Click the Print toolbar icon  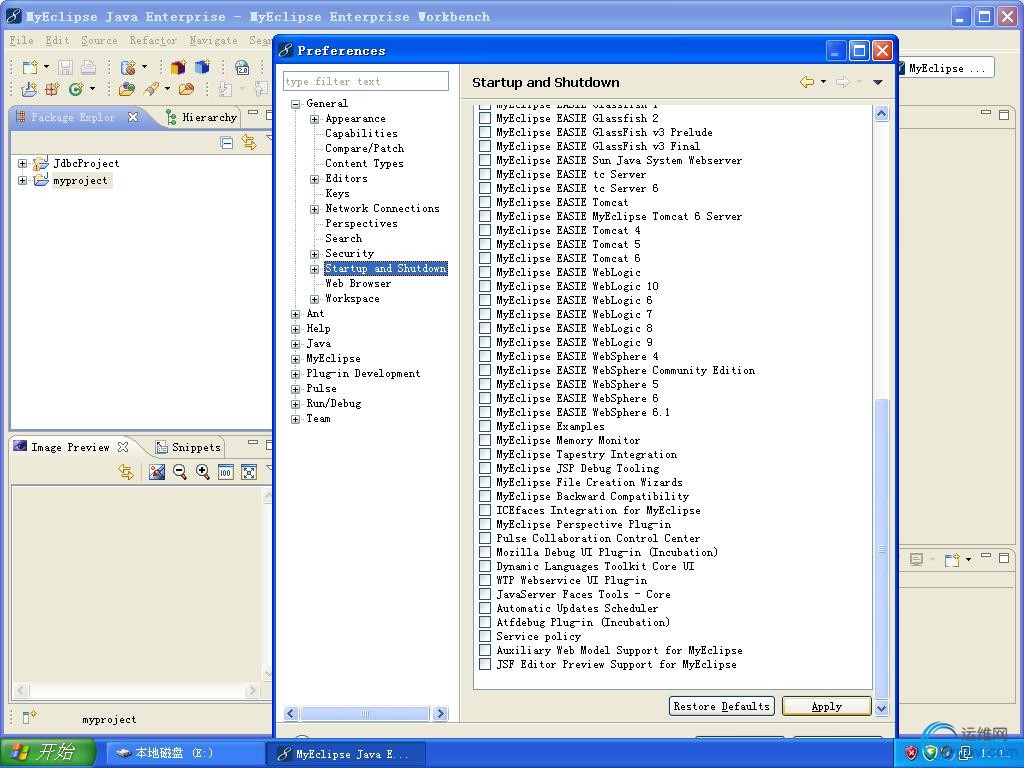[88, 67]
